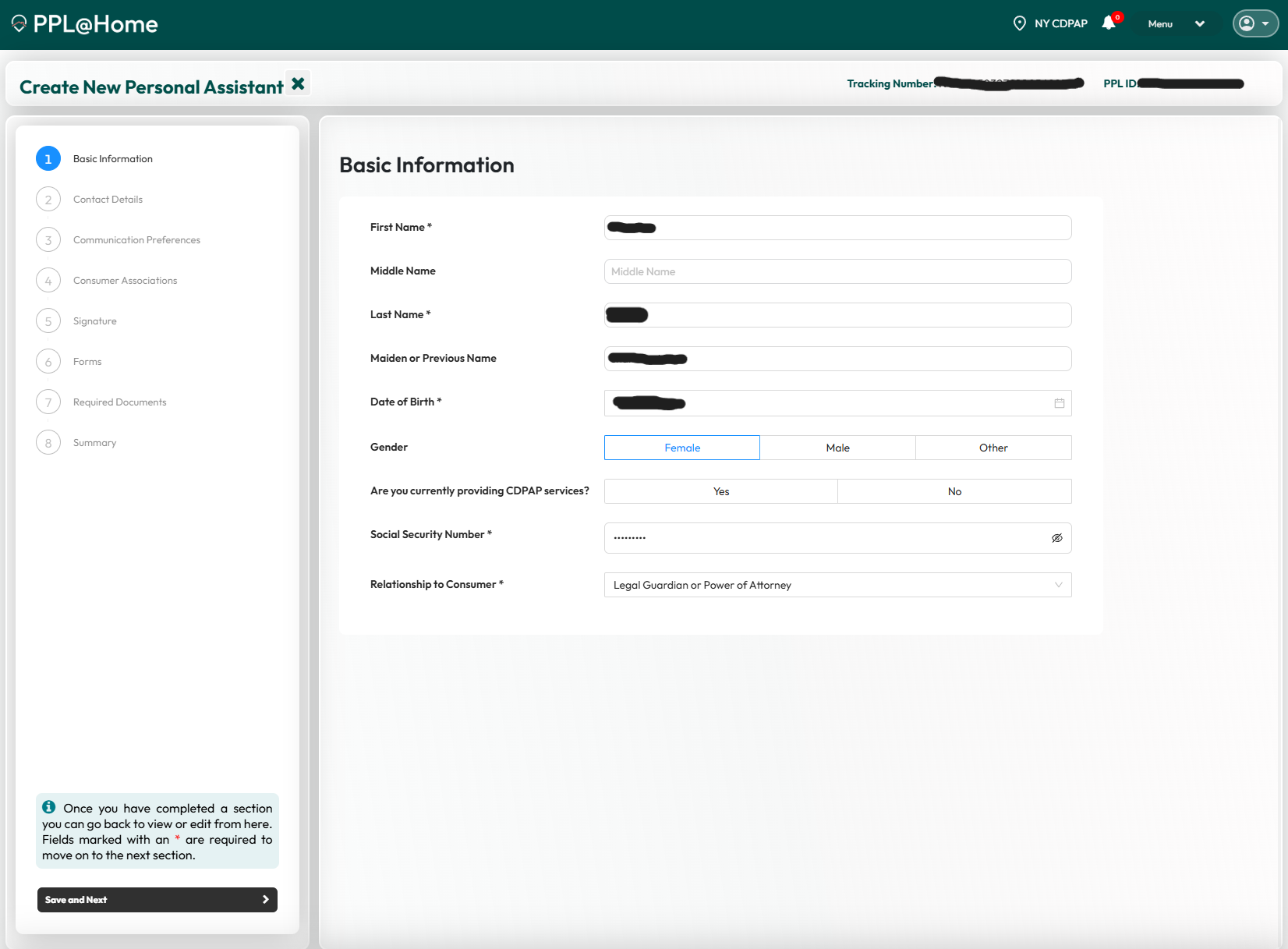The width and height of the screenshot is (1288, 949).
Task: Expand the Menu chevron in the header
Action: coord(1200,24)
